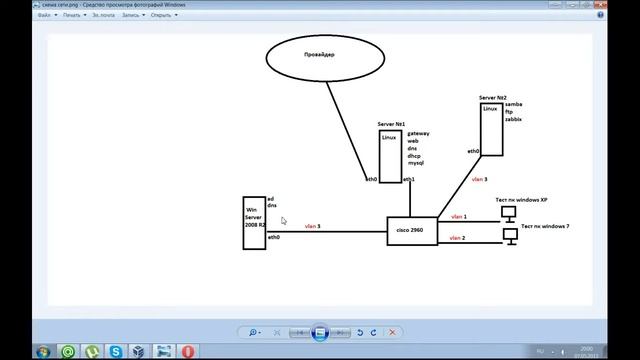640x360 pixels.
Task: Click 'Linux' text inside Server №1 box
Action: tap(389, 138)
